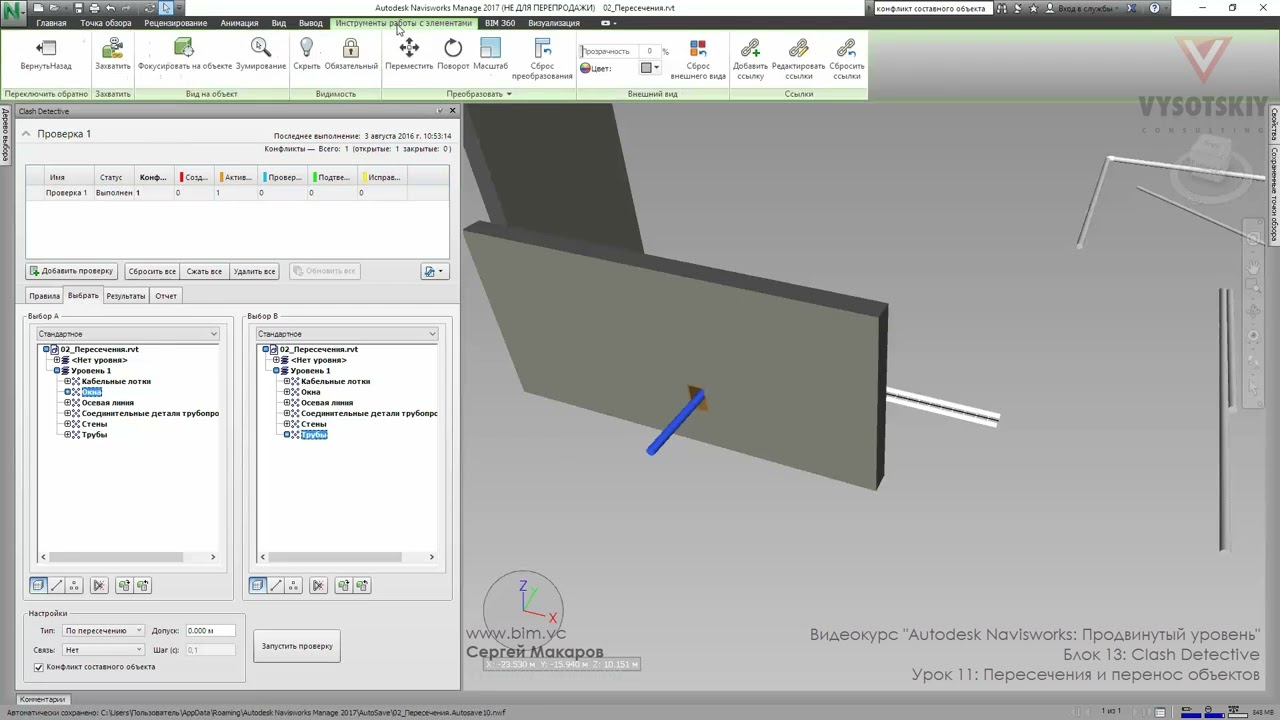Click the Сжать все button

click(x=204, y=271)
